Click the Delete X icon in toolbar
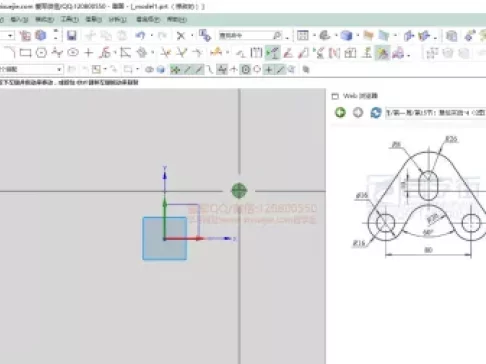The height and width of the screenshot is (364, 486). coord(181,35)
